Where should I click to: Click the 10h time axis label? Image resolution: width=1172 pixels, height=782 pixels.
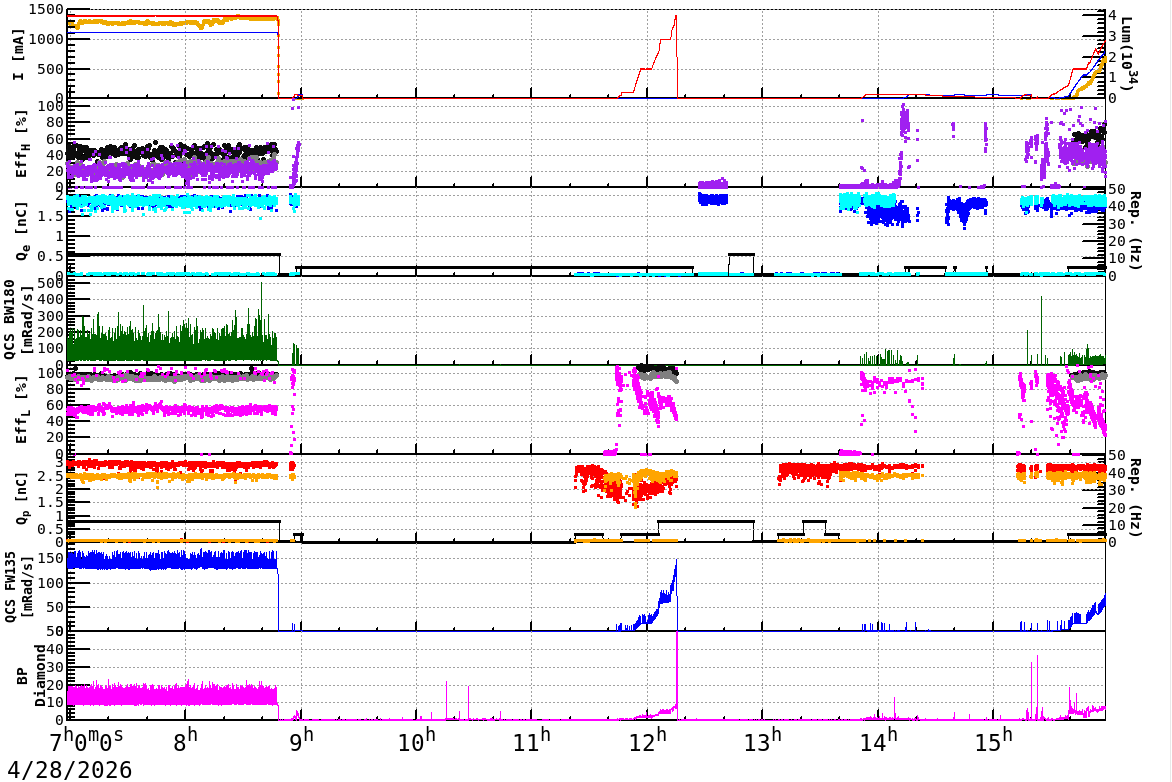click(416, 741)
